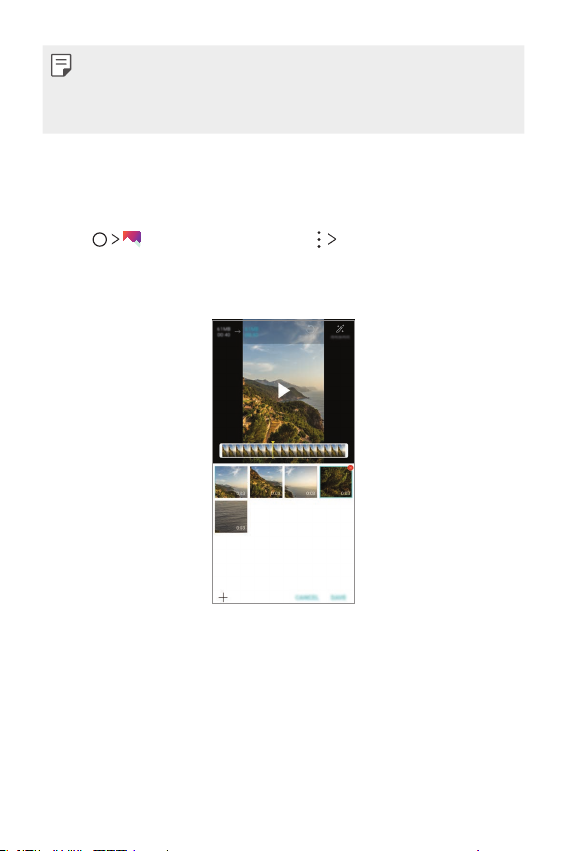
Task: Tap the Gallery app icon
Action: point(132,239)
